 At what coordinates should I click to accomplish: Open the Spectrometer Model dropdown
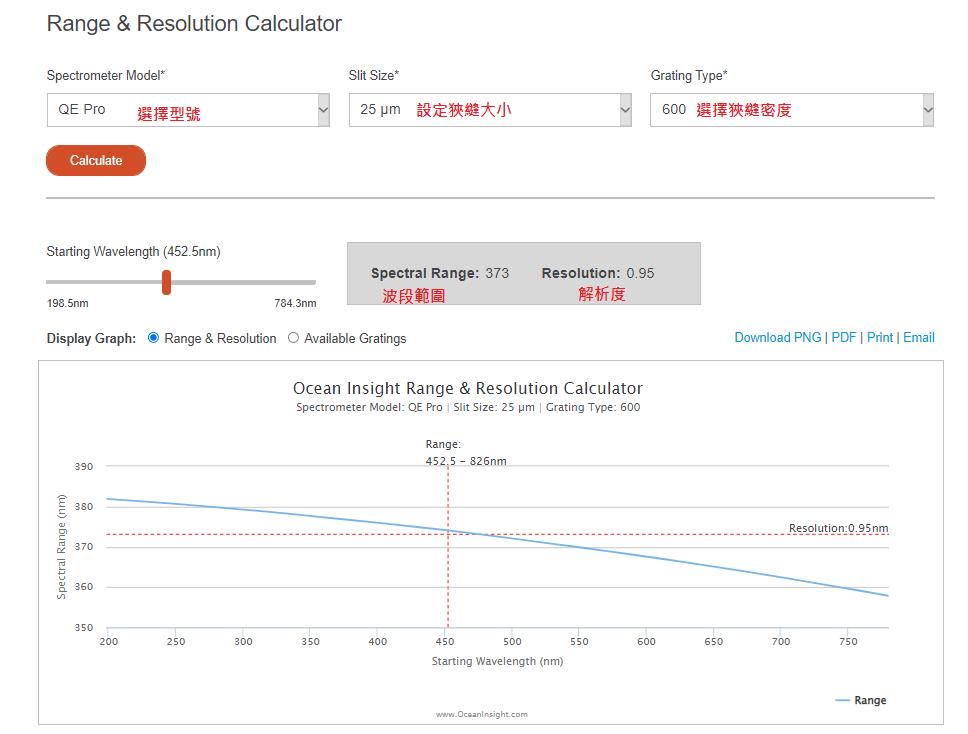click(188, 110)
